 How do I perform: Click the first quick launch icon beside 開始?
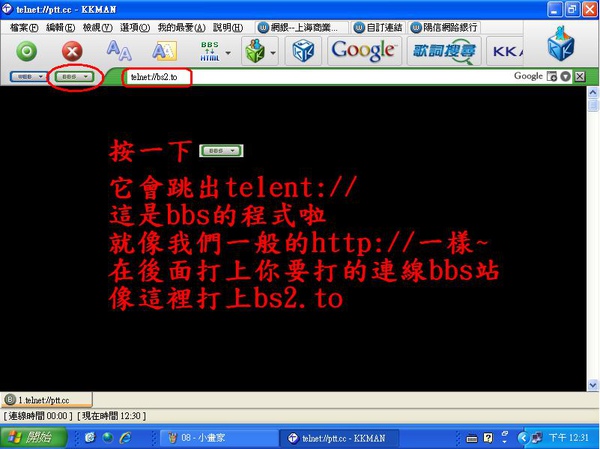(x=90, y=438)
